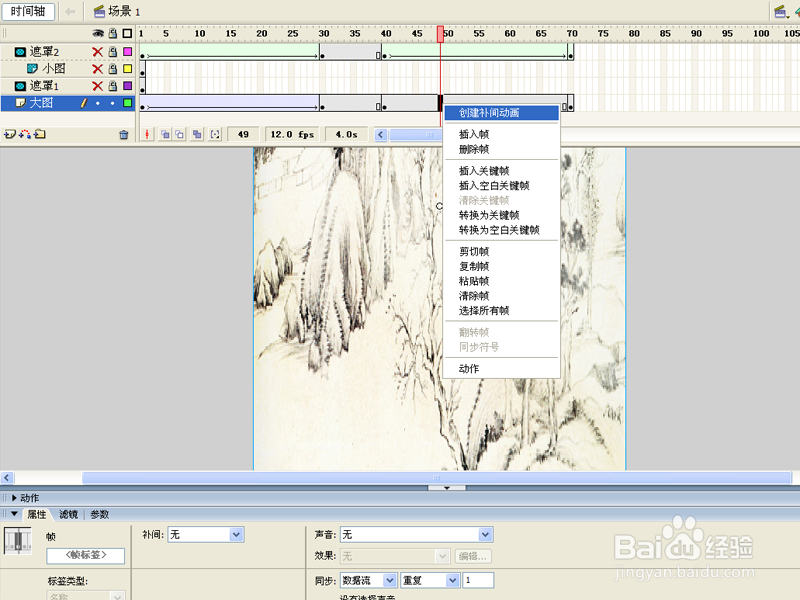Screen dimensions: 800x600
Task: Expand the 动作 panel triangle
Action: pyautogui.click(x=14, y=498)
